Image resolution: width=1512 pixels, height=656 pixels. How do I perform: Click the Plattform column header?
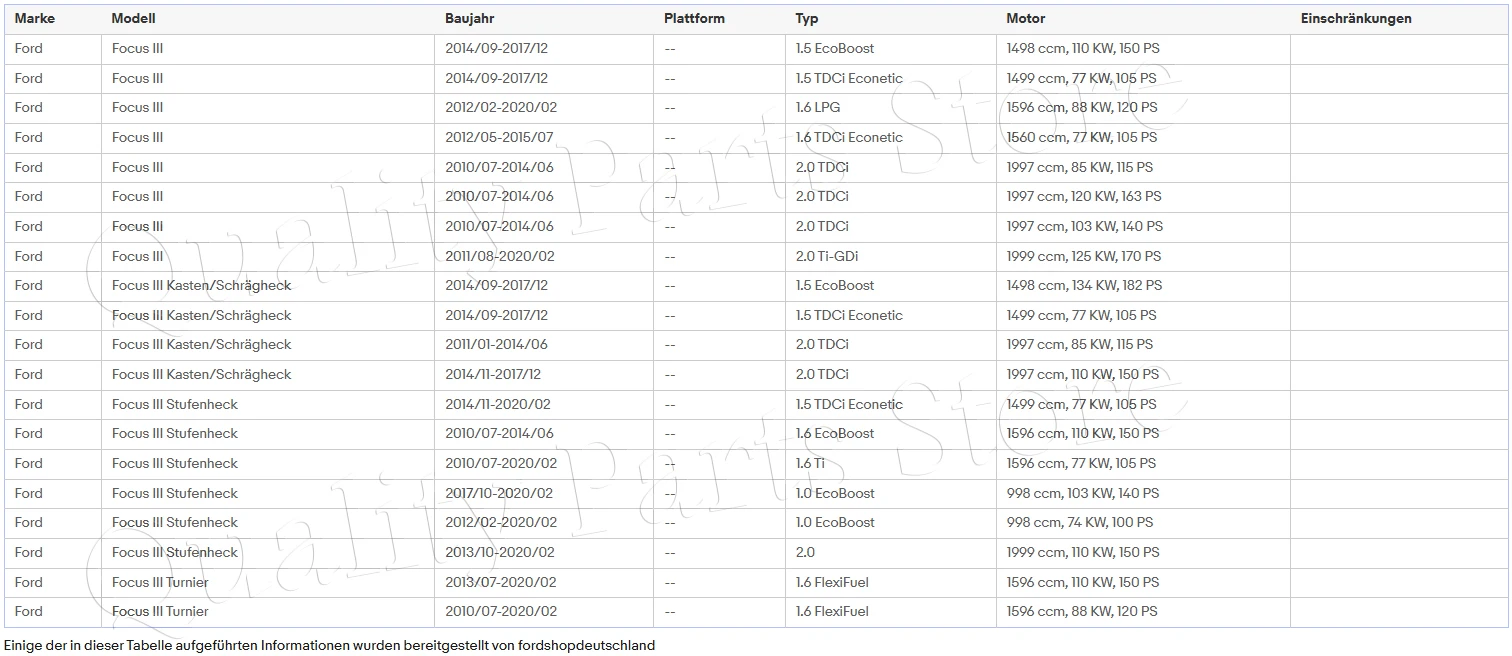click(x=694, y=18)
